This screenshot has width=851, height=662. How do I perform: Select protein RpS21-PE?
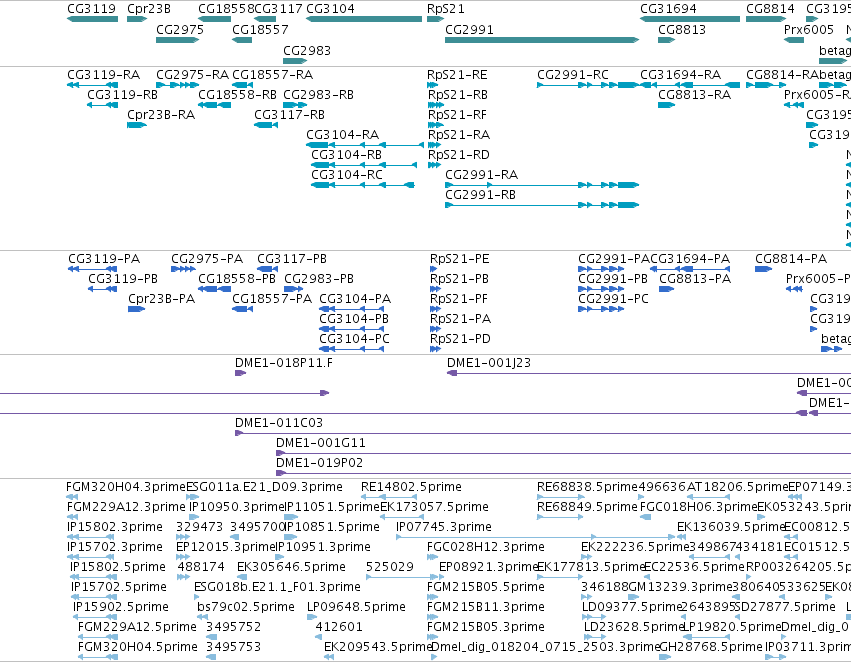coord(459,259)
